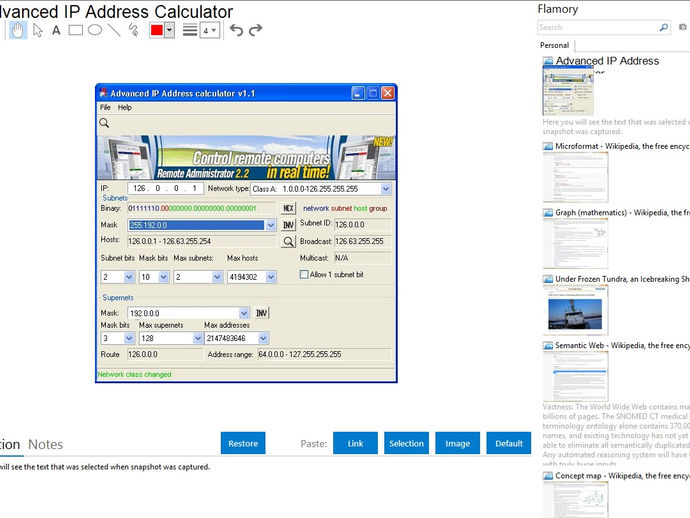Click the Concept map snapshot title

[622, 476]
